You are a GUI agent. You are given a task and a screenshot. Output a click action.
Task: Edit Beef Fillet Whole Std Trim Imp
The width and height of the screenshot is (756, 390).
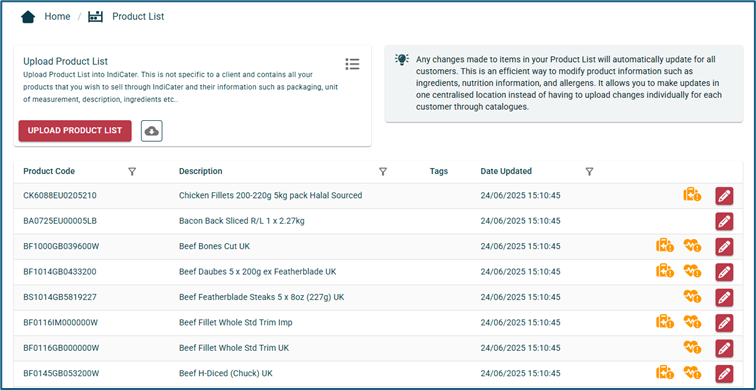coord(724,323)
